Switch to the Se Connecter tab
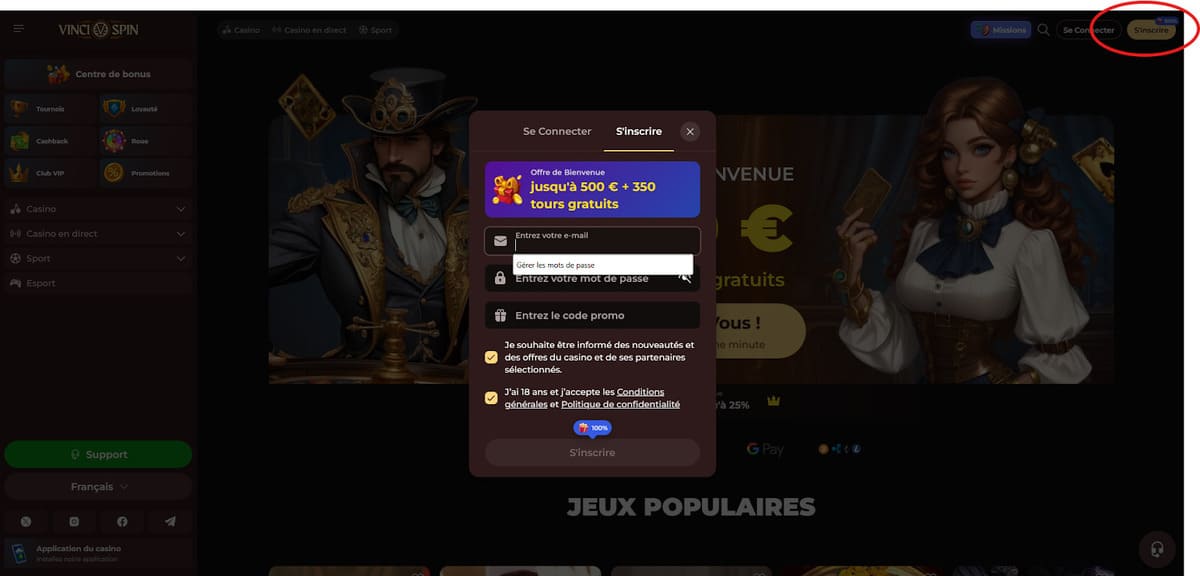Screen dimensions: 1200x576 [x=557, y=132]
